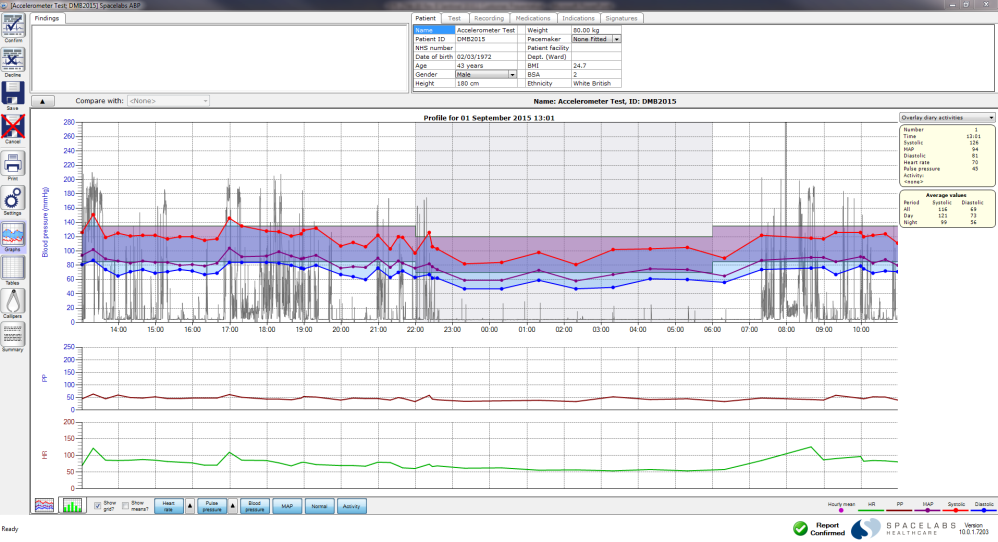Toggle the Heart rate graph button

[168, 506]
